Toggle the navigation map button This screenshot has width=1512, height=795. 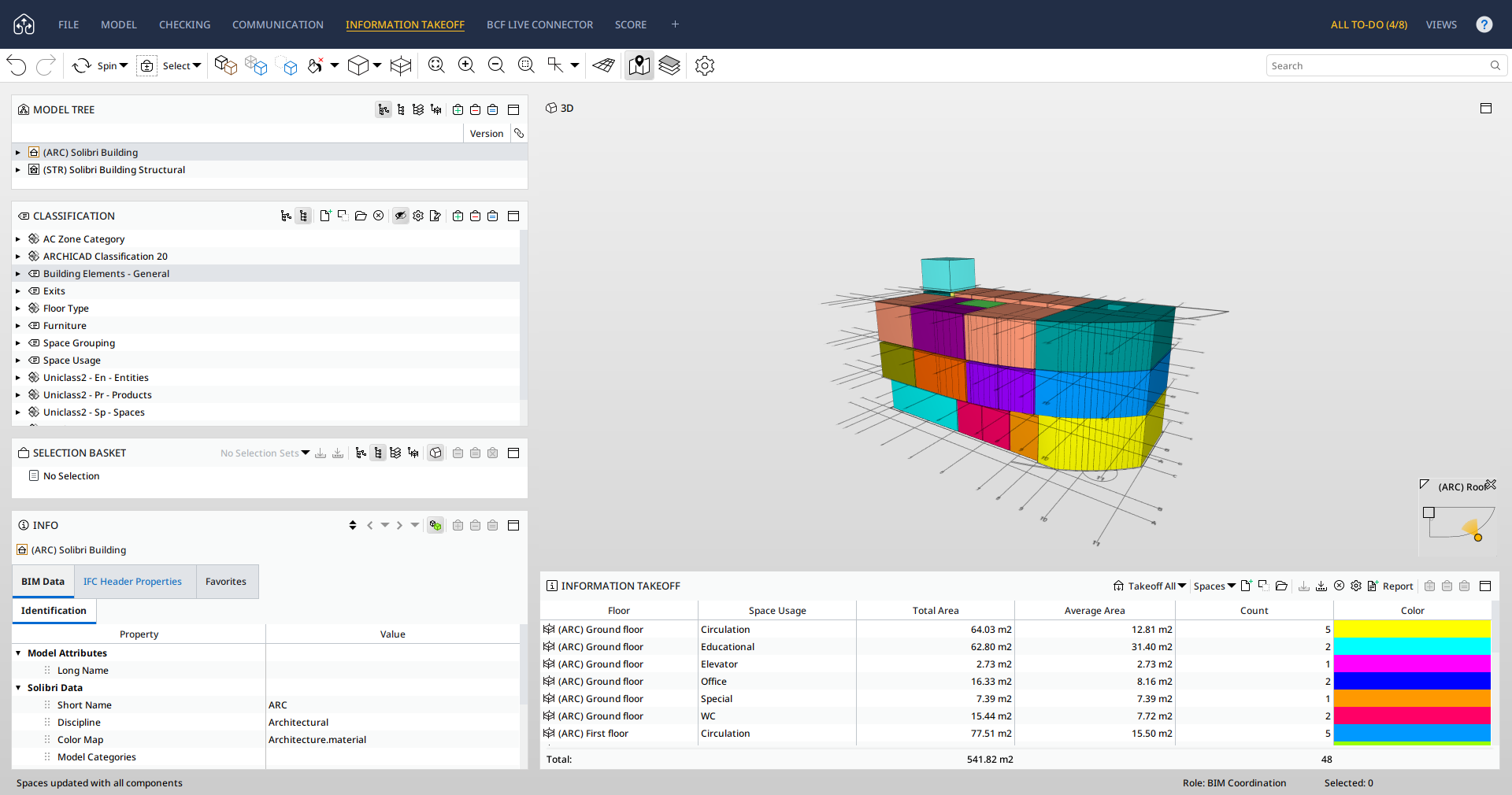pyautogui.click(x=639, y=65)
